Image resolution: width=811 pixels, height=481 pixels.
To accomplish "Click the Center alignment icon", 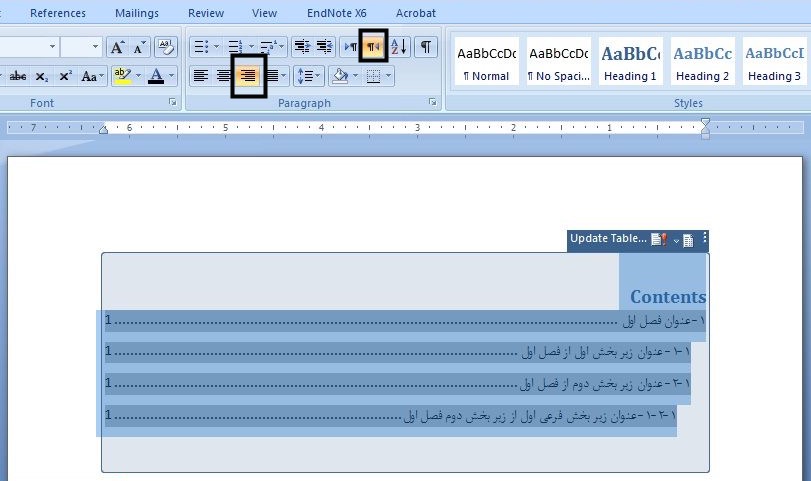I will 224,76.
